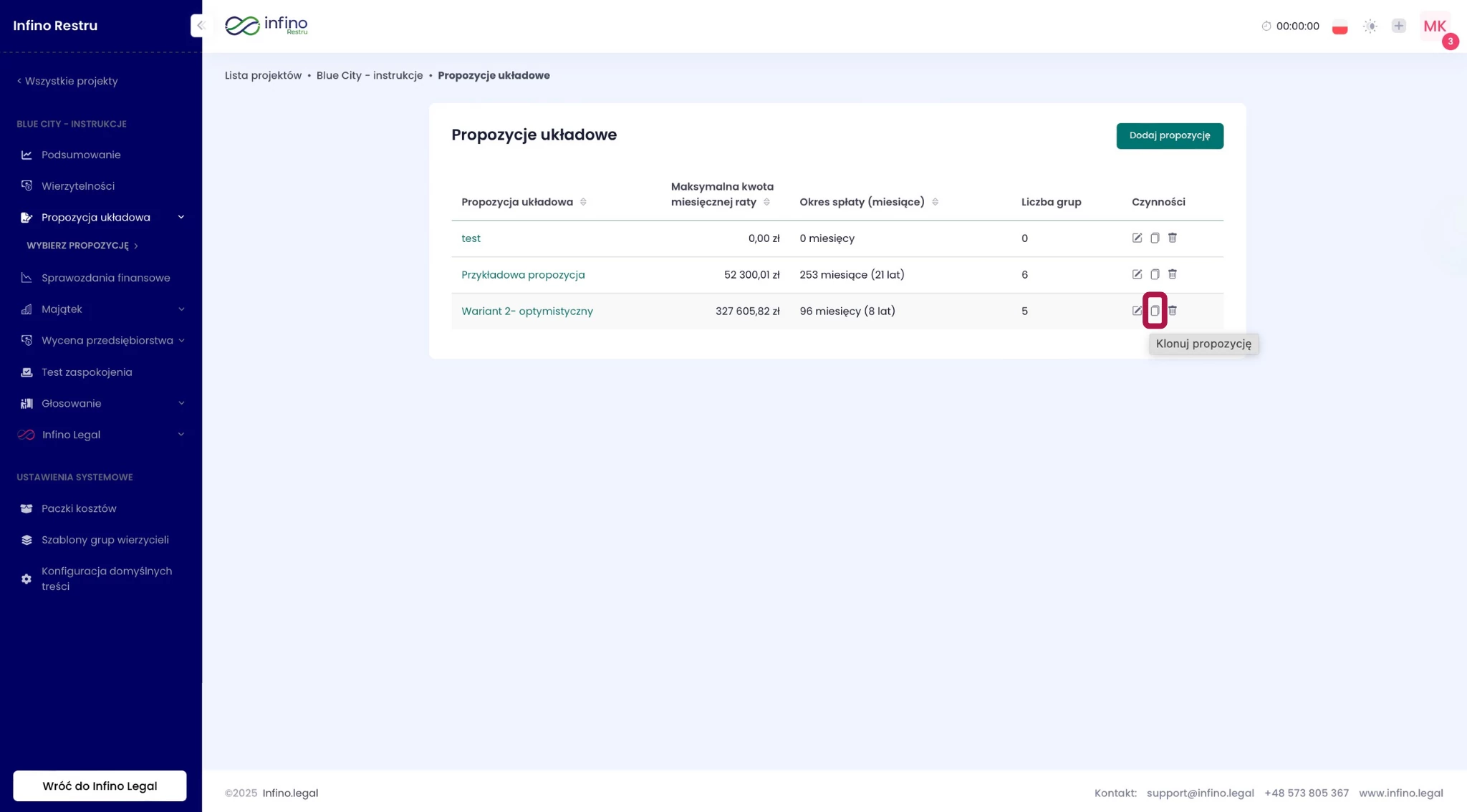The width and height of the screenshot is (1467, 812).
Task: Select the edit icon for Wariant 2- optymistyczny
Action: (x=1137, y=311)
